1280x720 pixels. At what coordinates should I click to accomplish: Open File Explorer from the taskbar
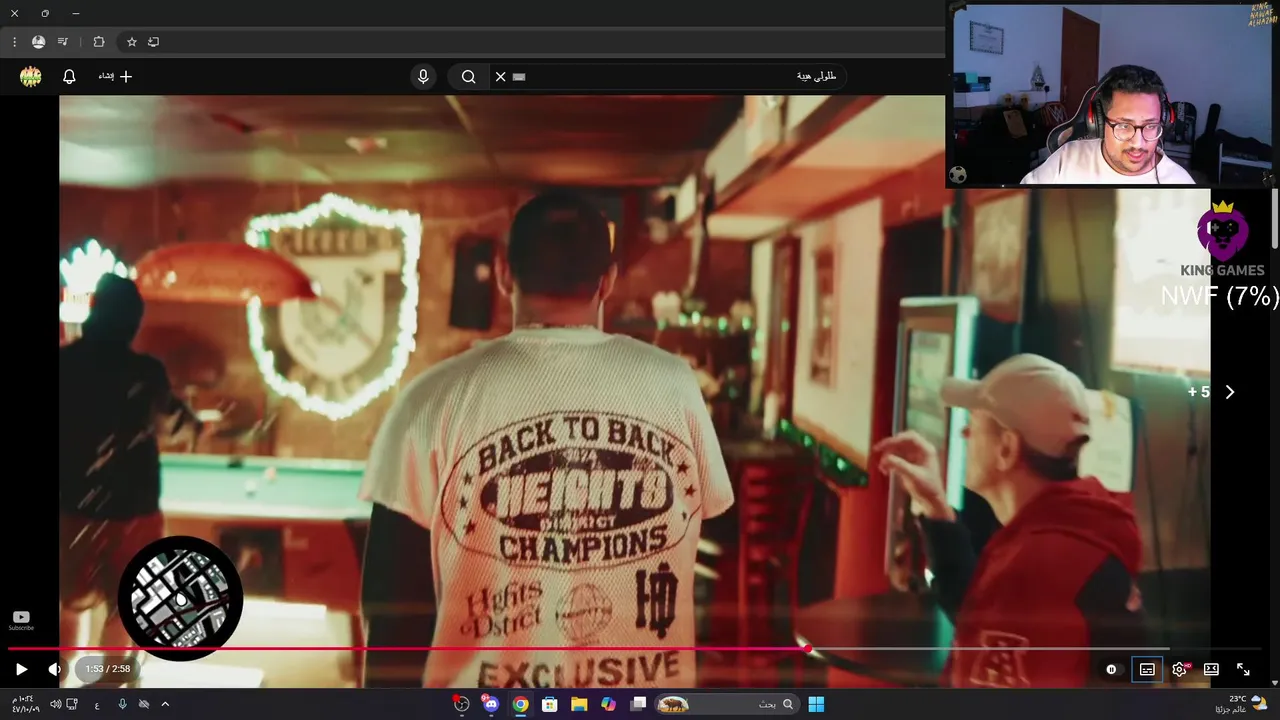point(579,704)
